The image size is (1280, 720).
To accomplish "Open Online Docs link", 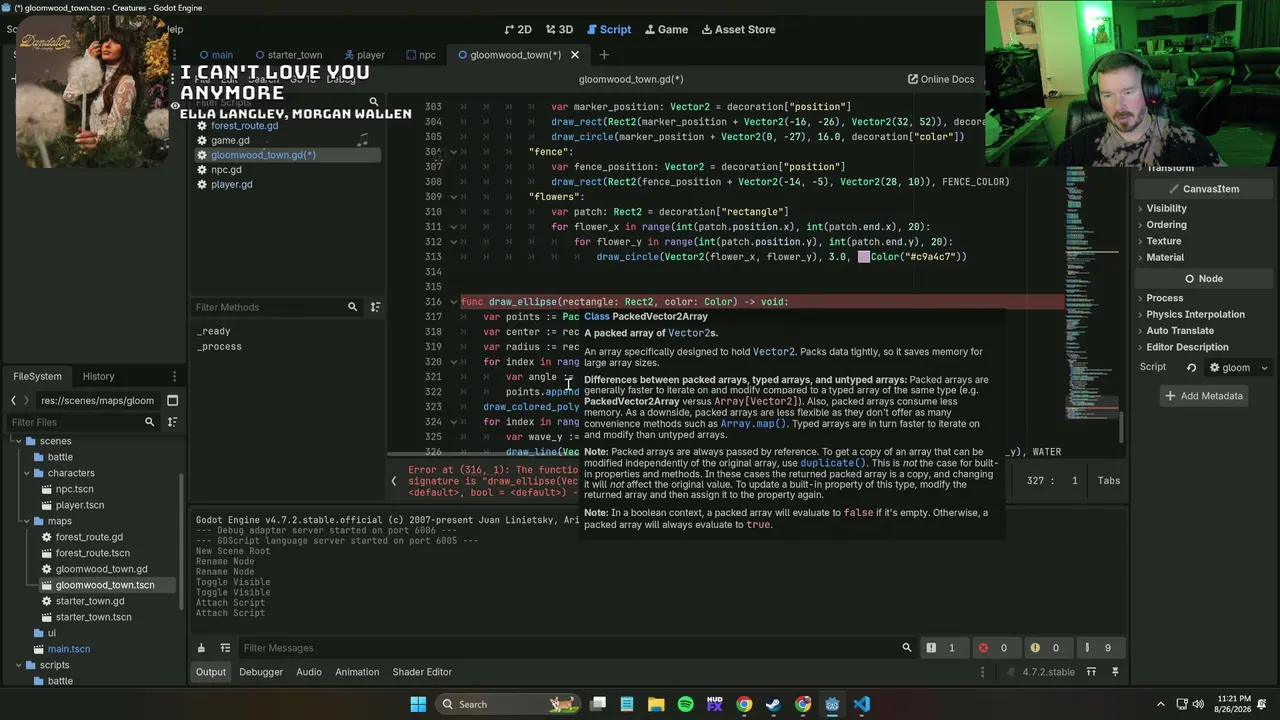I will click(x=940, y=79).
